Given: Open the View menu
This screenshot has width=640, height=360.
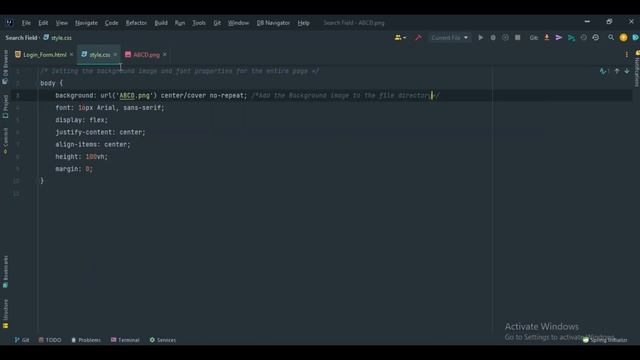Looking at the screenshot, I should pos(62,23).
